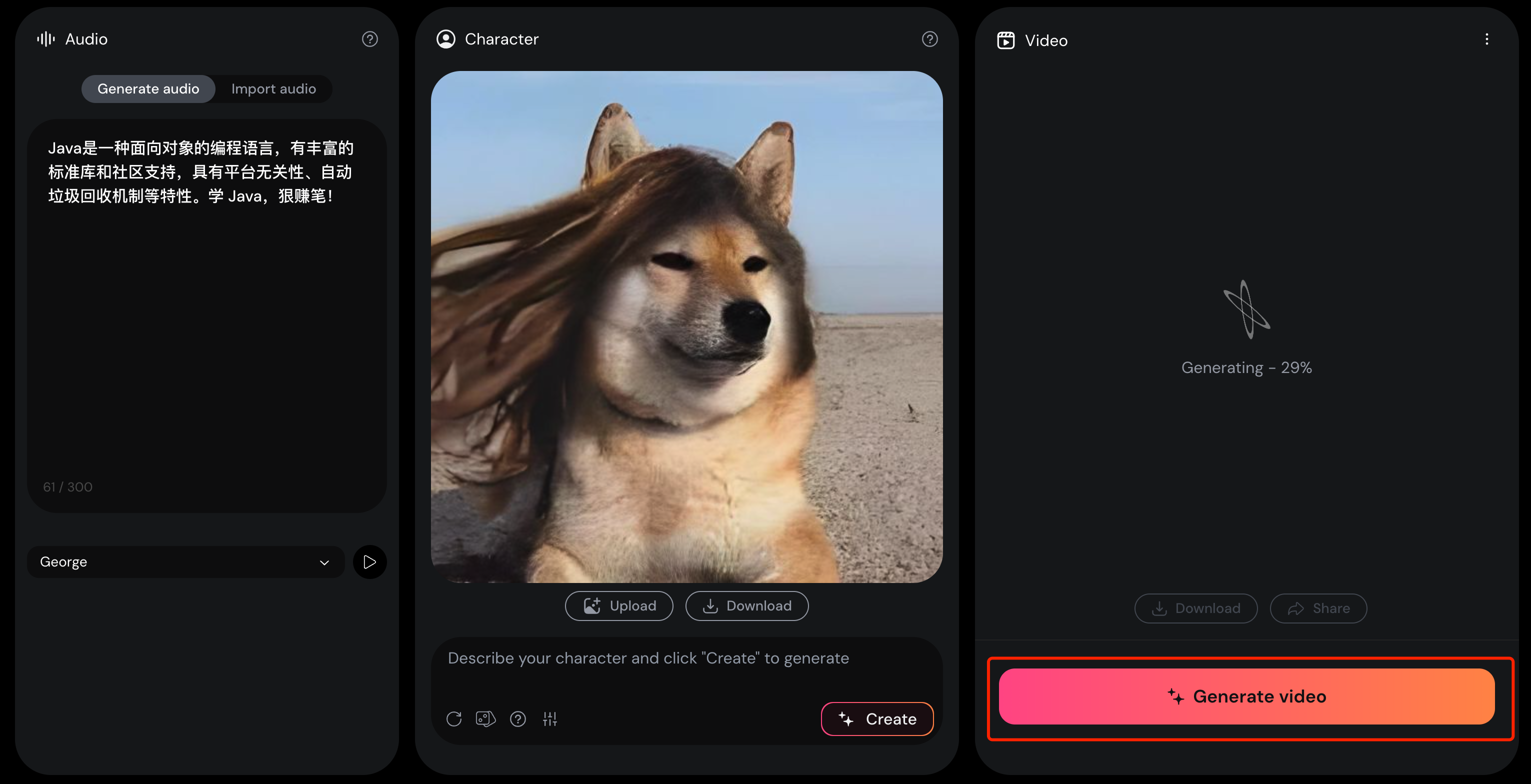Click the Audio panel help icon
The height and width of the screenshot is (784, 1531).
pos(369,39)
